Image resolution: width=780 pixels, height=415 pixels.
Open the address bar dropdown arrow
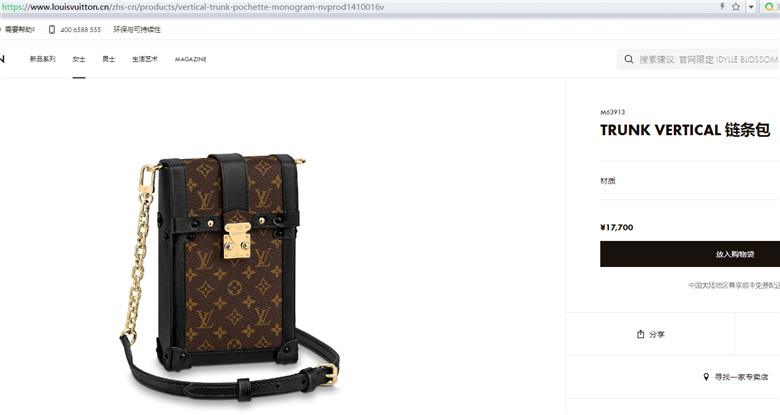[751, 7]
